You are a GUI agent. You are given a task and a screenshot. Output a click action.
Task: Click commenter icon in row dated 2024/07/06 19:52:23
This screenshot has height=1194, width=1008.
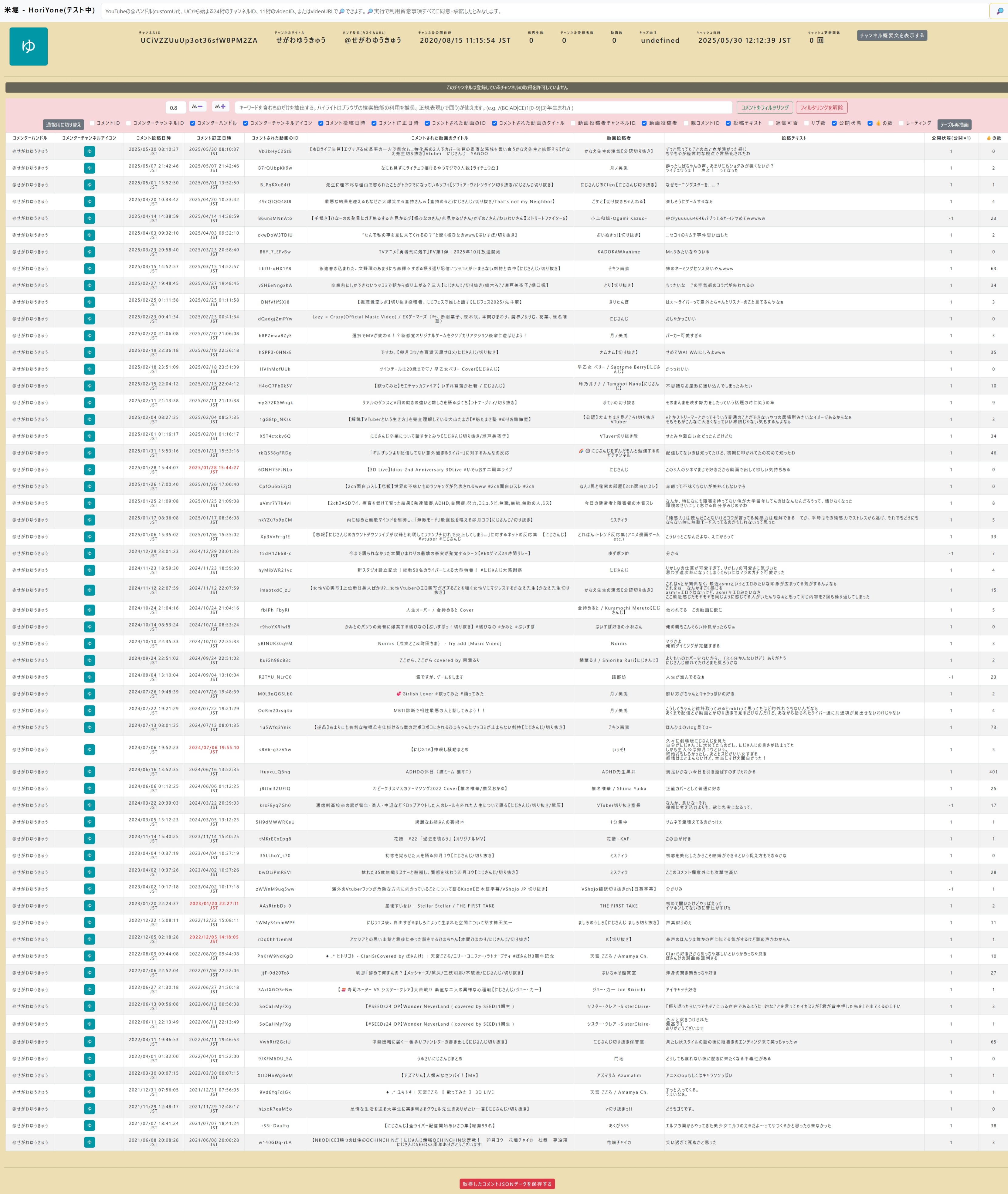point(89,749)
